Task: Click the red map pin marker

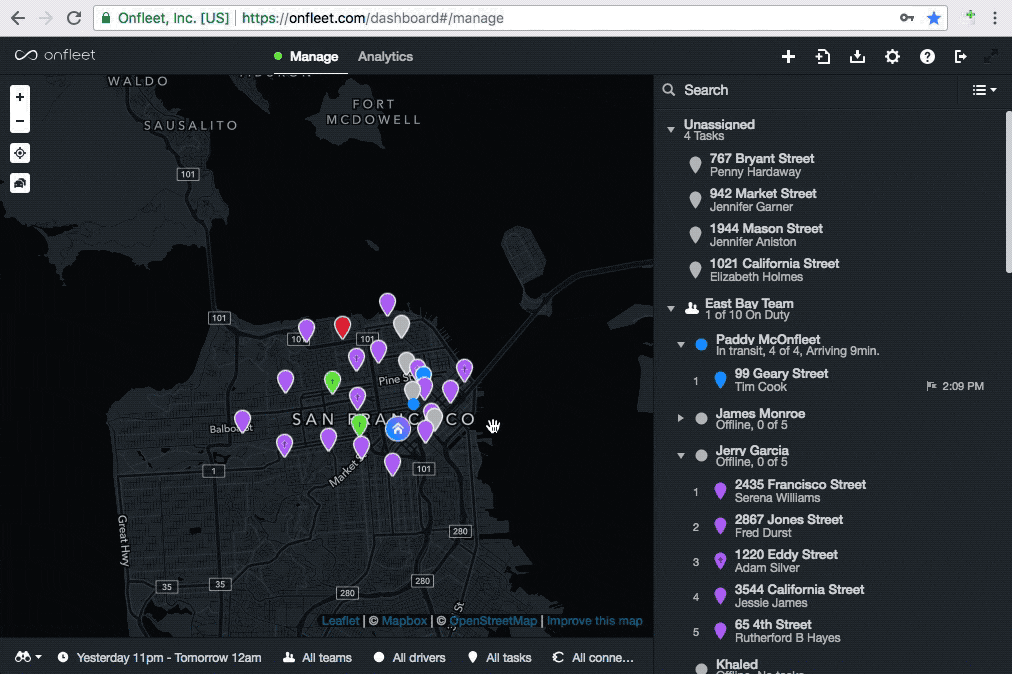Action: point(342,326)
